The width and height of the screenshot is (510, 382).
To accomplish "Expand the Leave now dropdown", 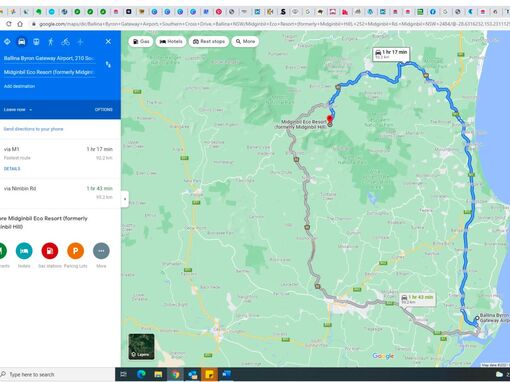I will (18, 110).
